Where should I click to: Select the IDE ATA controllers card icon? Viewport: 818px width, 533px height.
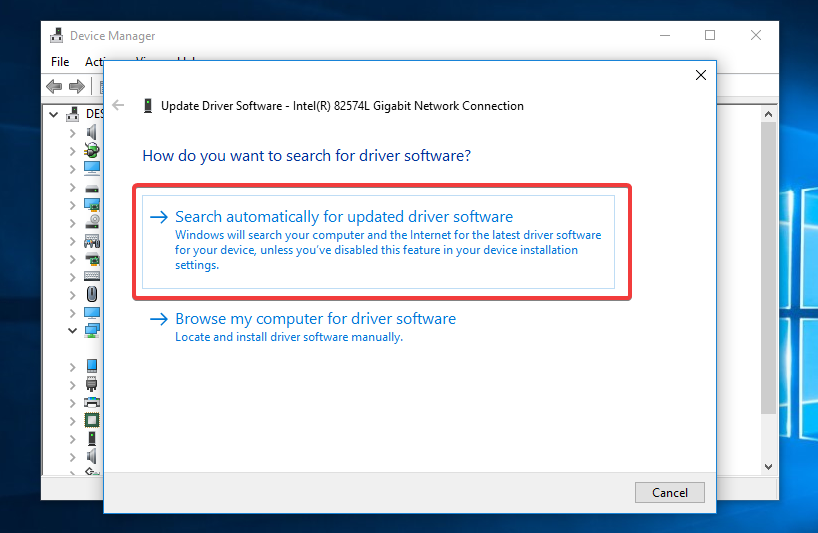pyautogui.click(x=92, y=259)
